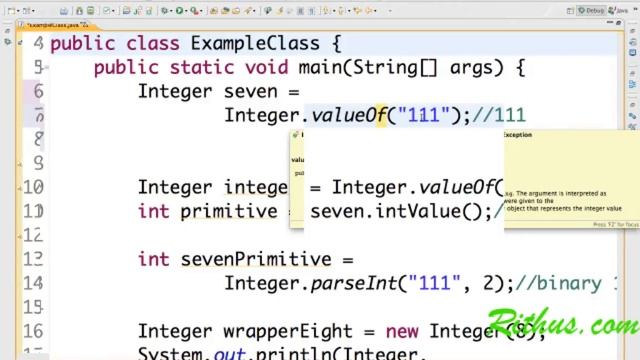Click the checkbox-style toolbar icon with dropdown

107,11
